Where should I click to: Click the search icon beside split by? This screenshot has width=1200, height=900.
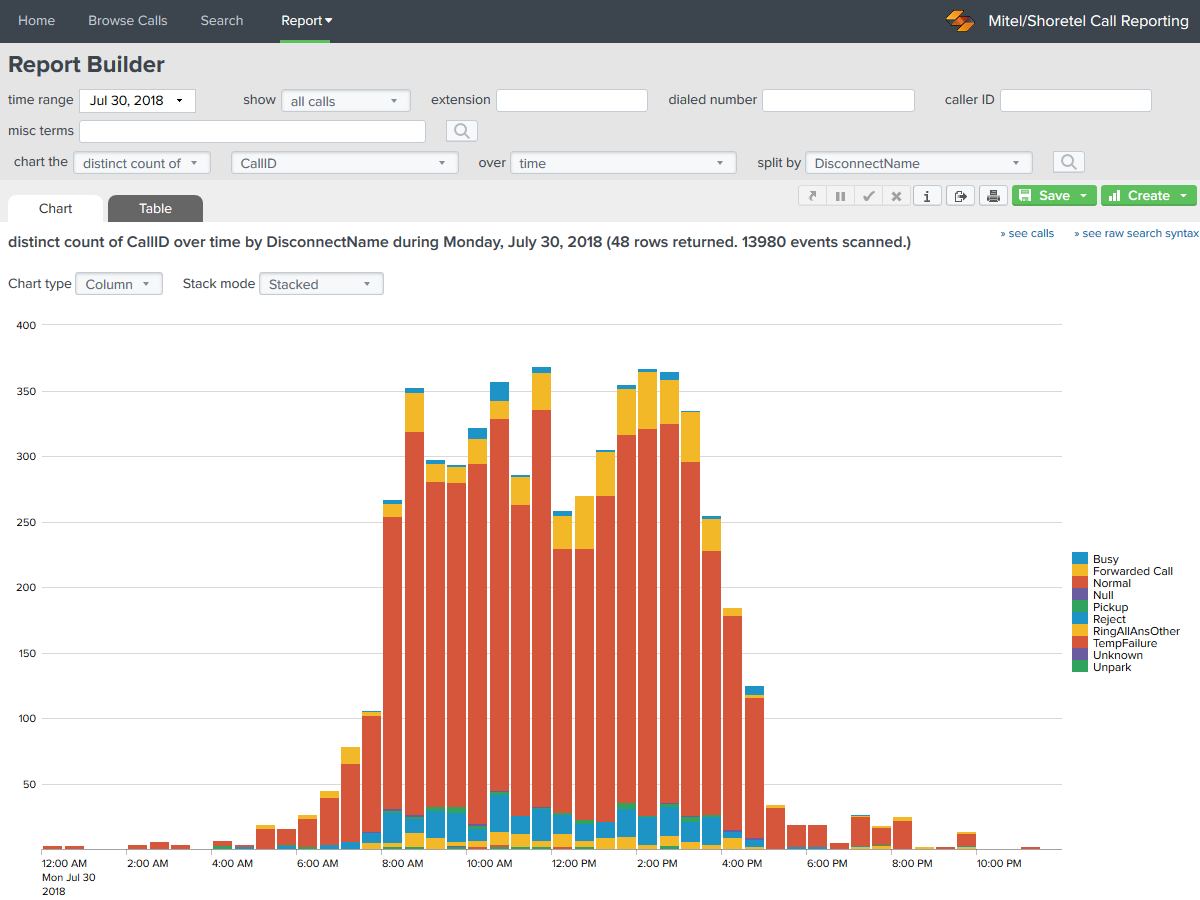tap(1068, 162)
